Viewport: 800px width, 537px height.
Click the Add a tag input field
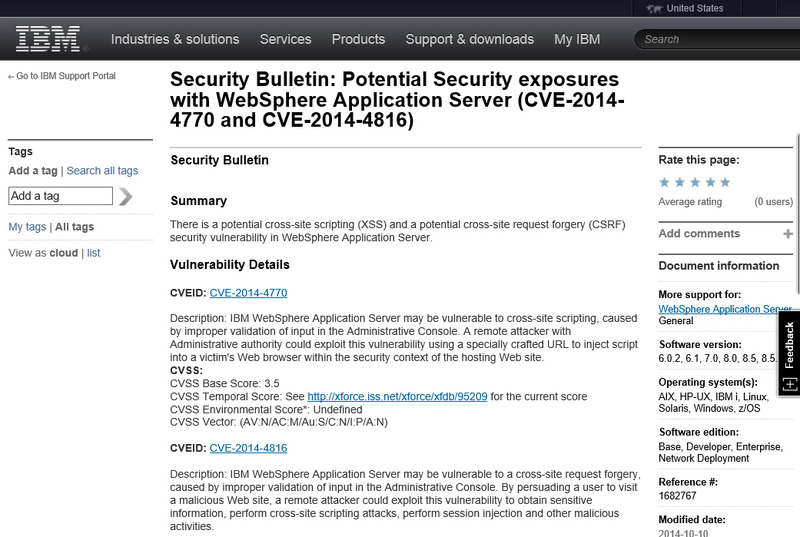pos(60,196)
